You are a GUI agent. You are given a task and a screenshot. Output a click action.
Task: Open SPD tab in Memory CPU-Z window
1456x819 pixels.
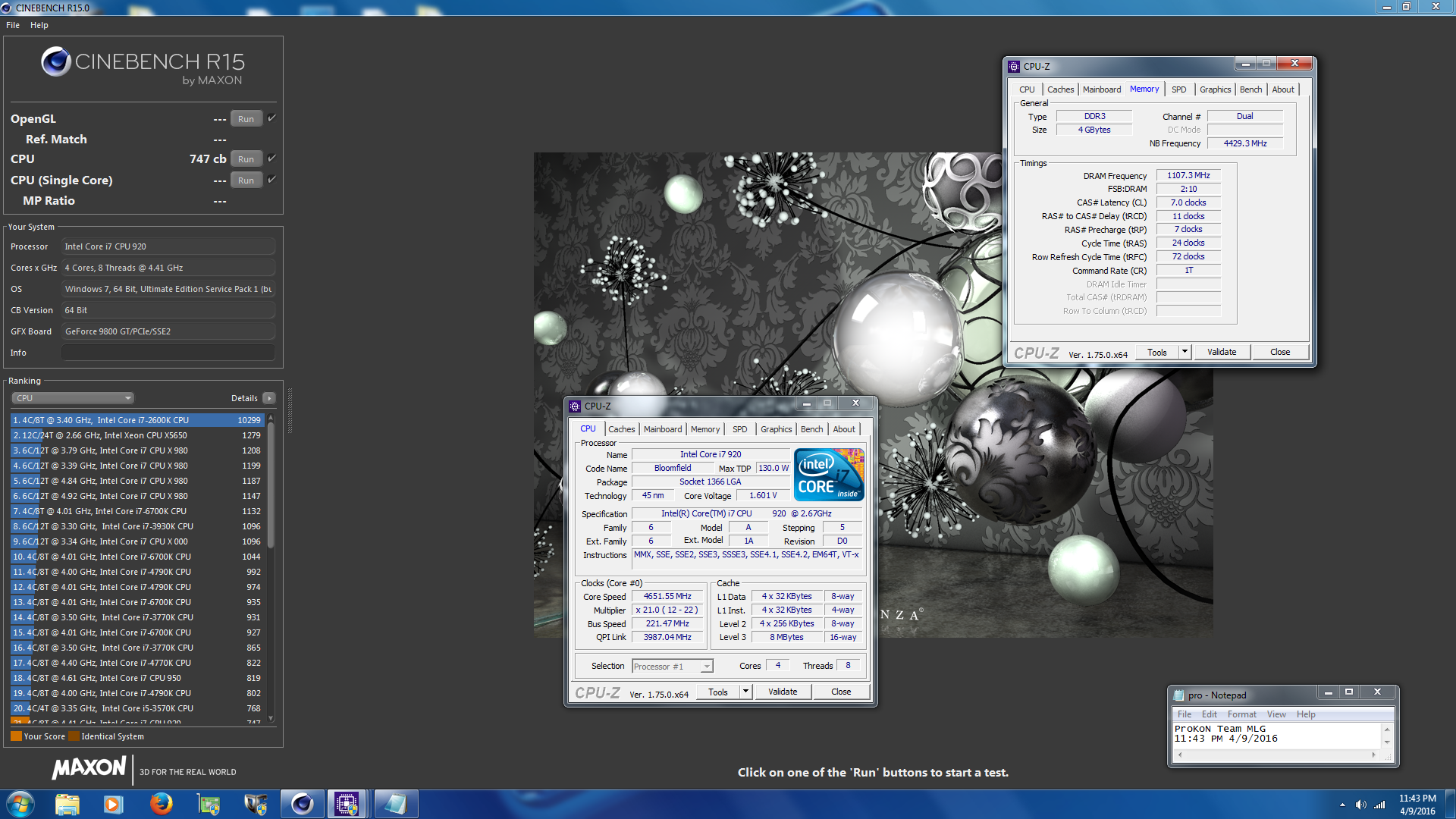point(1178,89)
